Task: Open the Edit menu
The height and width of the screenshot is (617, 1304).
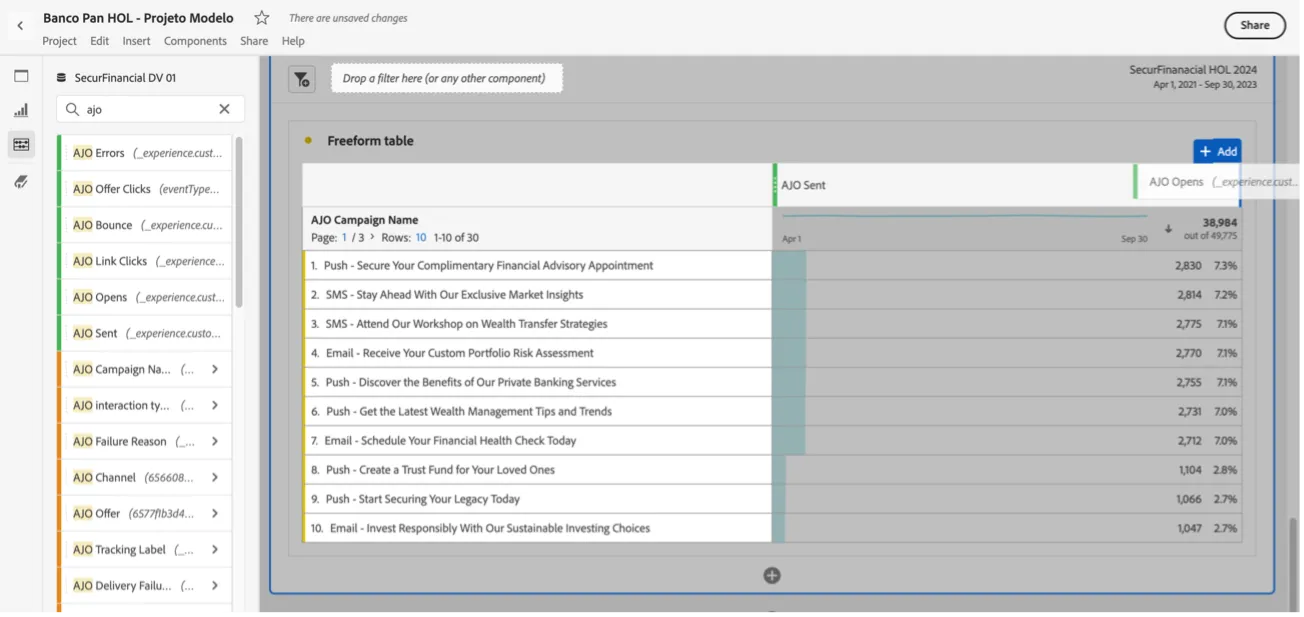Action: coord(99,41)
